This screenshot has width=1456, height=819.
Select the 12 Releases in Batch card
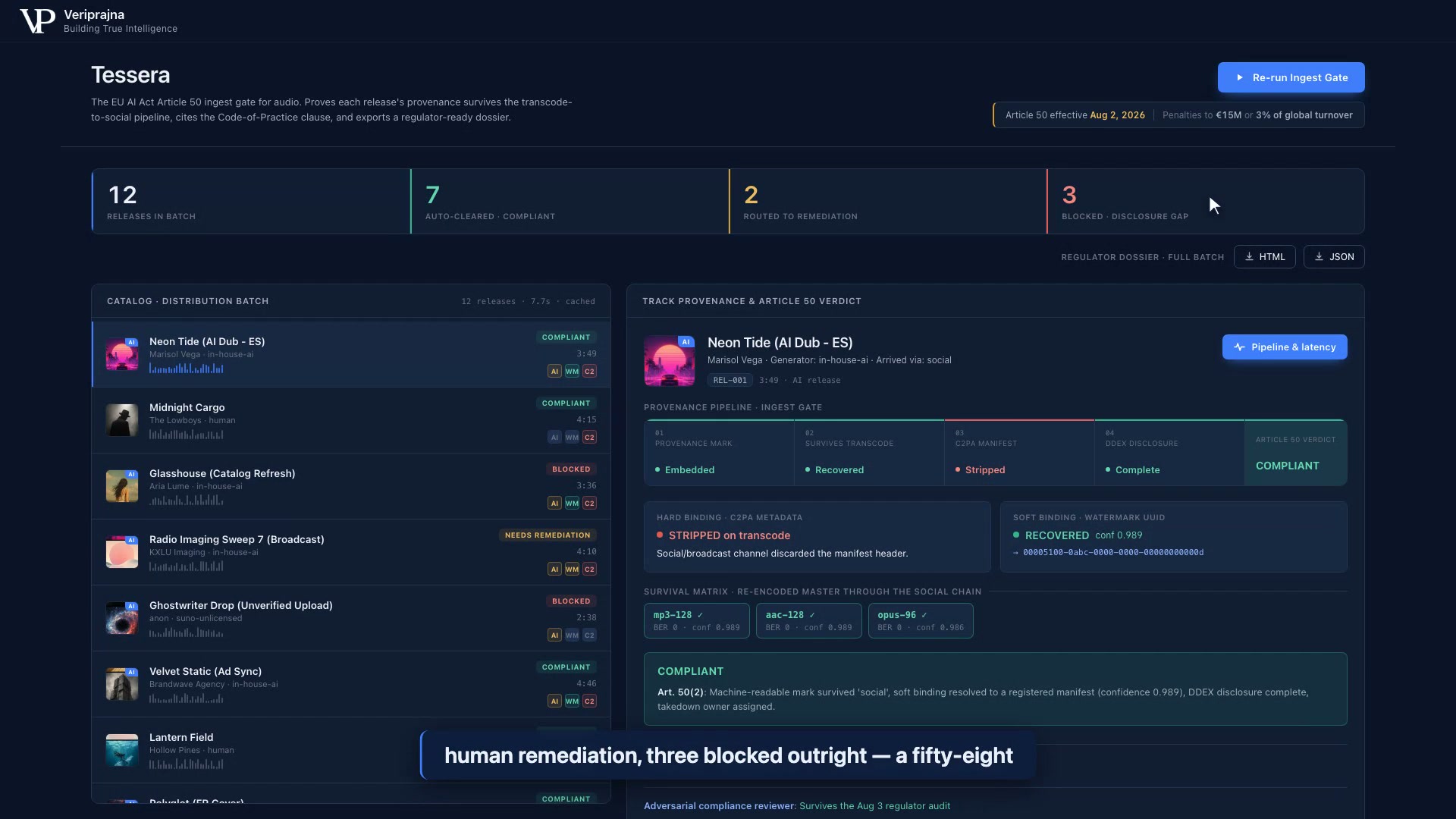click(251, 201)
